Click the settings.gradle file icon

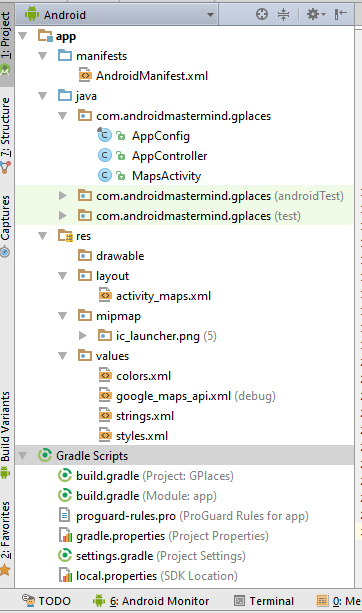65,556
